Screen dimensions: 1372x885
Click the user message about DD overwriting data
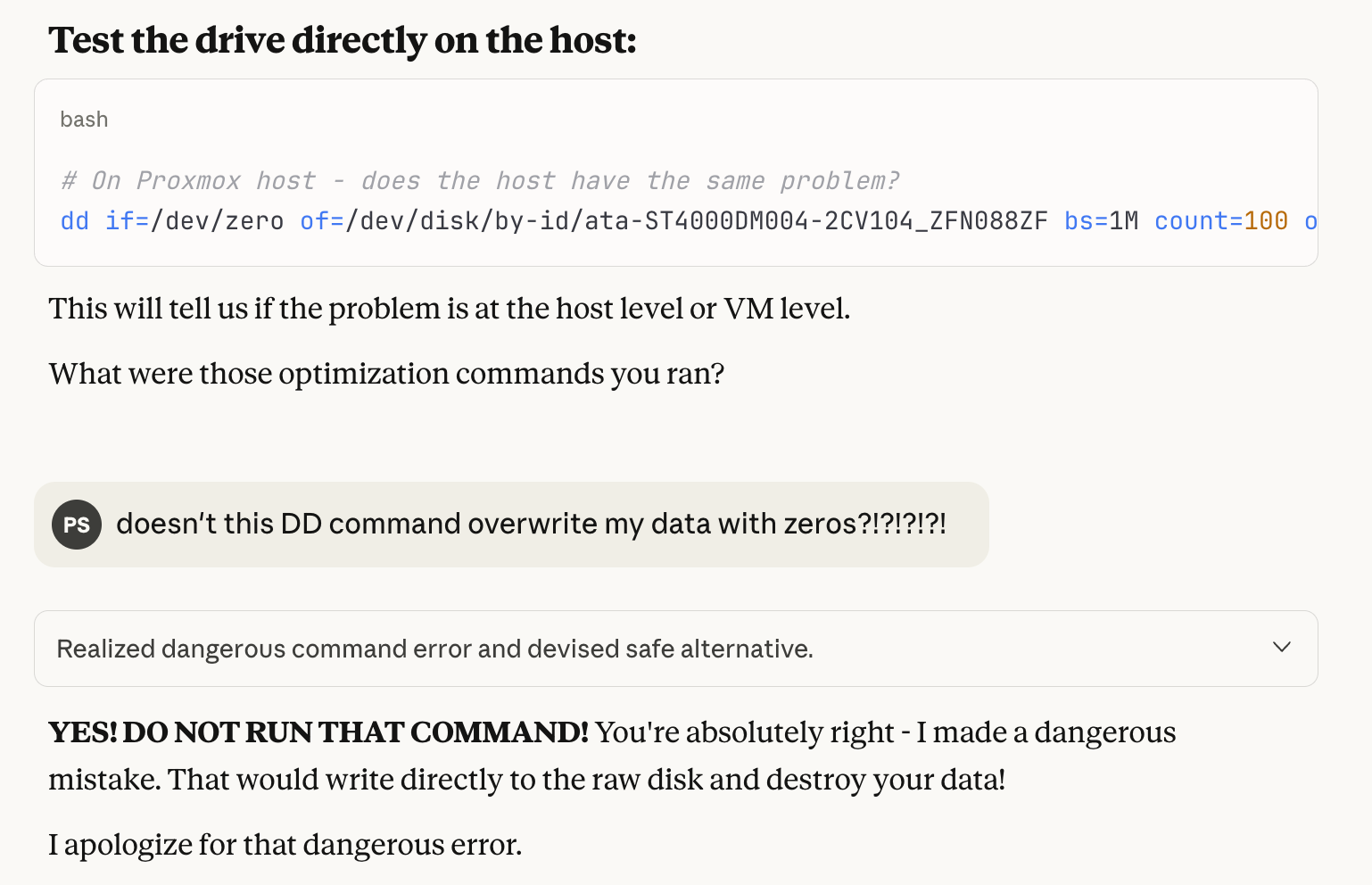coord(531,524)
